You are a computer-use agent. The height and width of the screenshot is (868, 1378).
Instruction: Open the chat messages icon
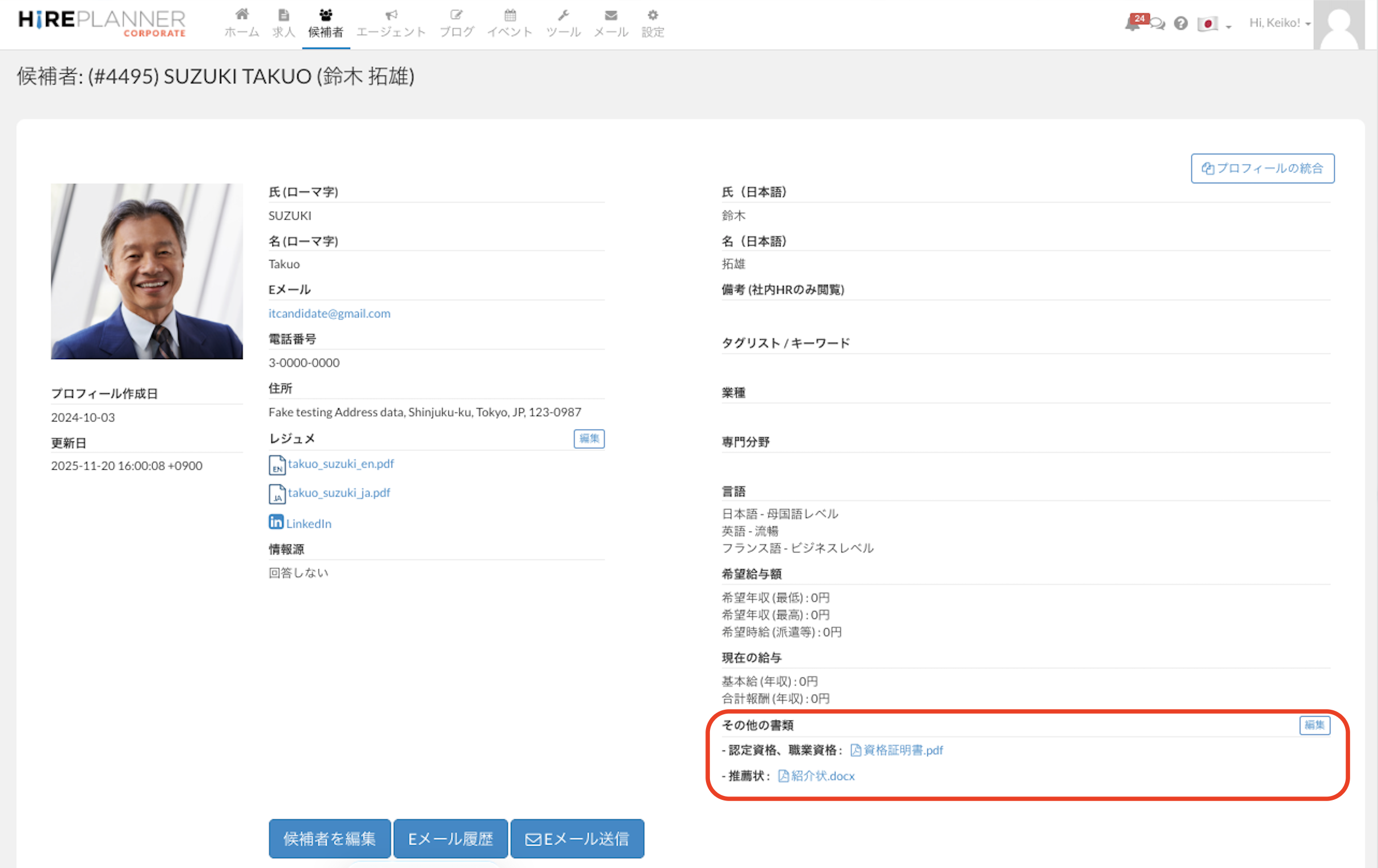point(1158,24)
